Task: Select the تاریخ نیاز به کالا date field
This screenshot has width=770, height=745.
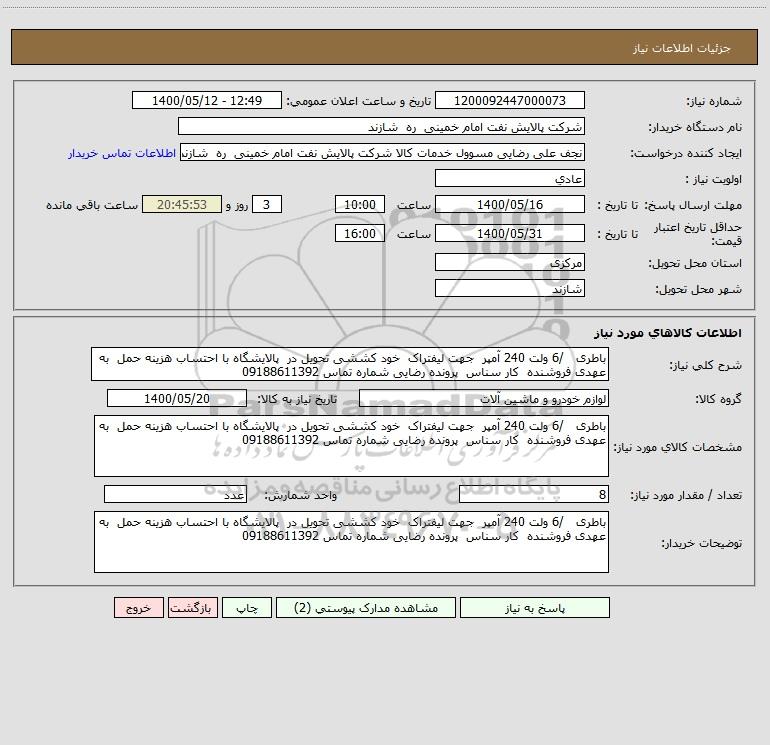Action: click(176, 399)
